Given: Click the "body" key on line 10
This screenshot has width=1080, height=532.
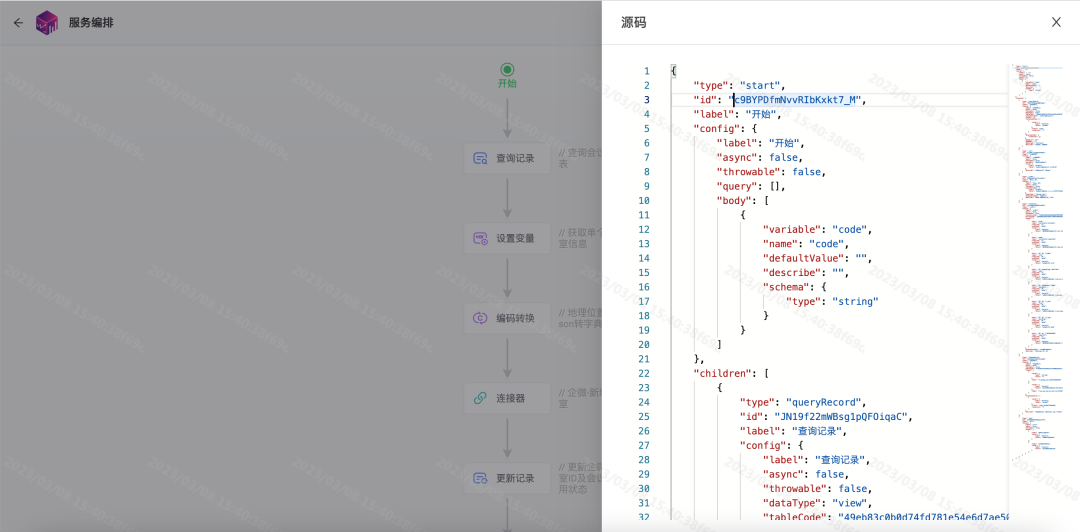Looking at the screenshot, I should point(734,201).
